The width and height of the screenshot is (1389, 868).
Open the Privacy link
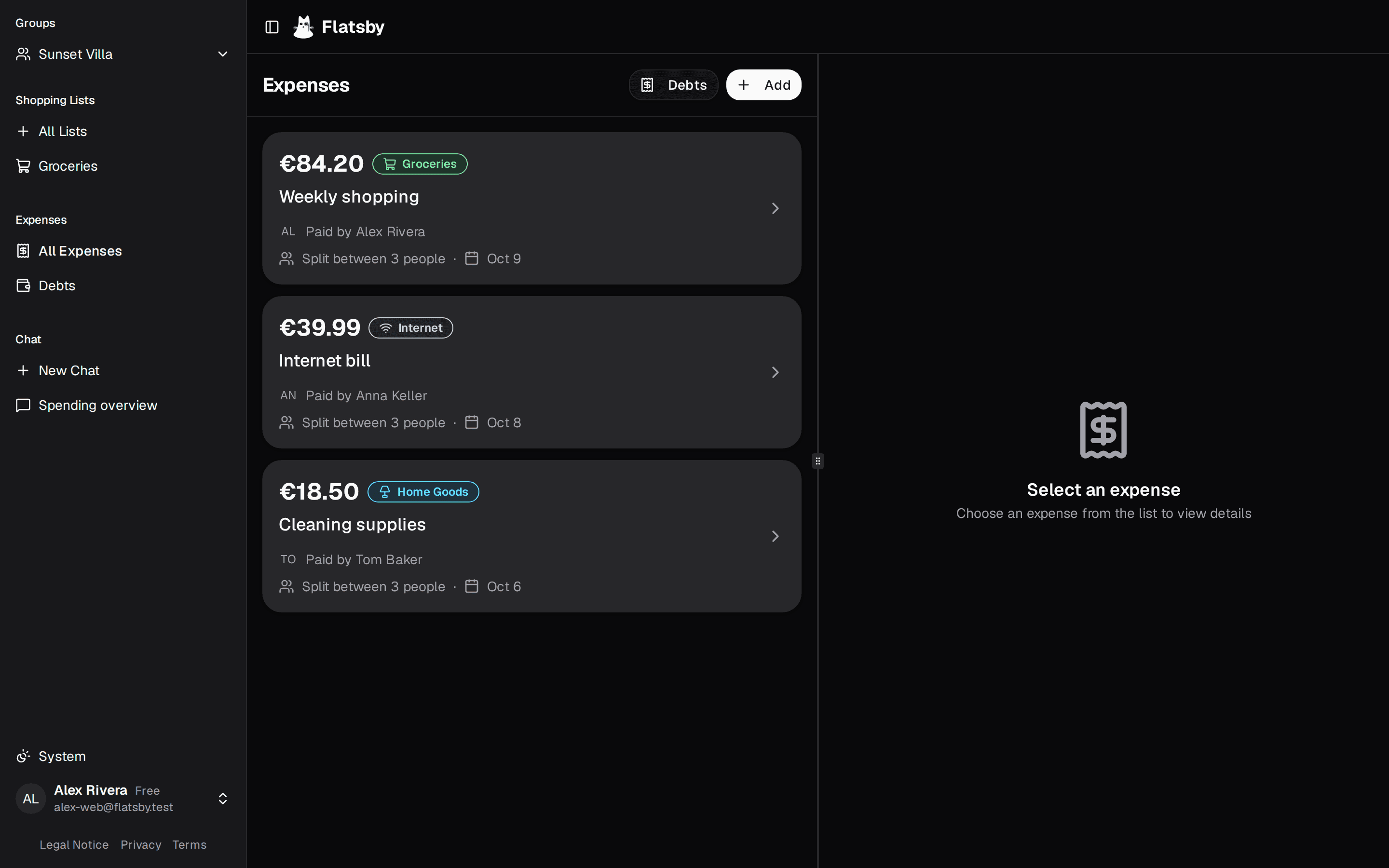pyautogui.click(x=141, y=844)
